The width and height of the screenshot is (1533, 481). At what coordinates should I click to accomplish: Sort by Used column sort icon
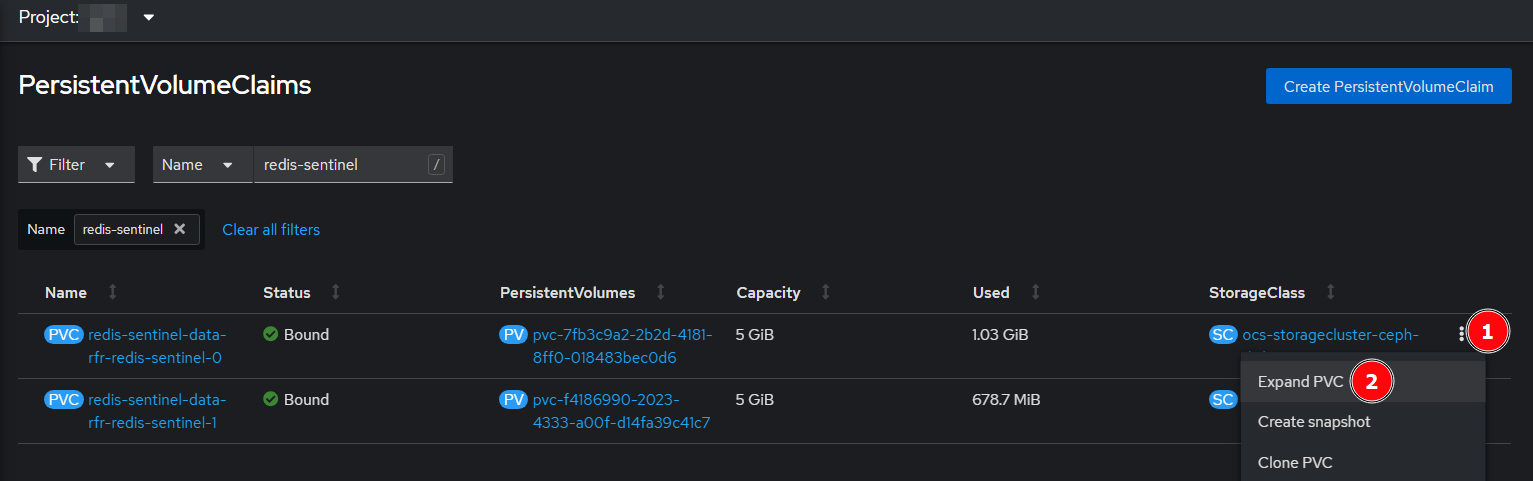click(x=1035, y=292)
